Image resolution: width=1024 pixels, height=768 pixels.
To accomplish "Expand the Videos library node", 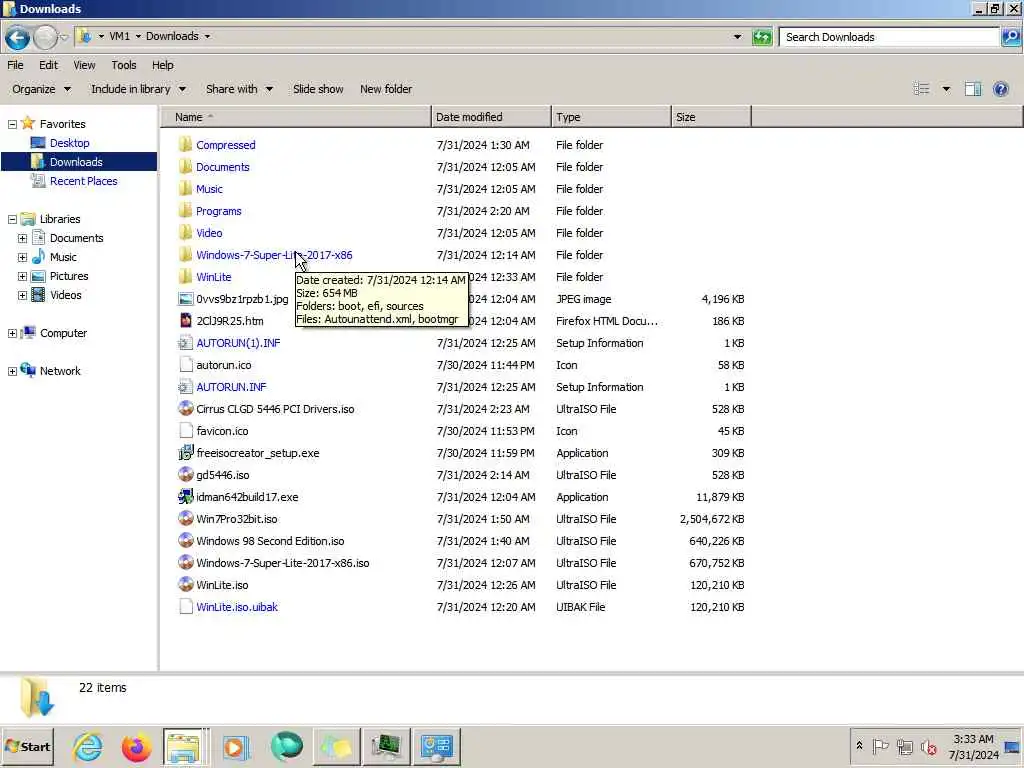I will 22,295.
